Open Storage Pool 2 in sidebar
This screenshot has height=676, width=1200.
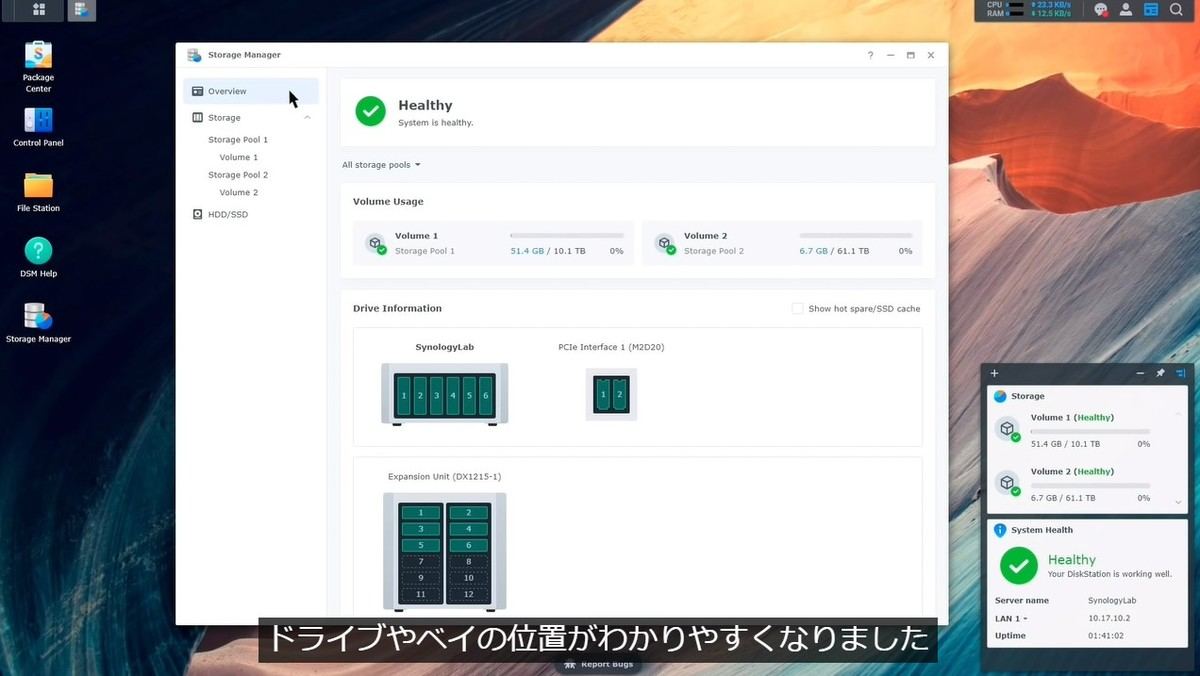[238, 175]
